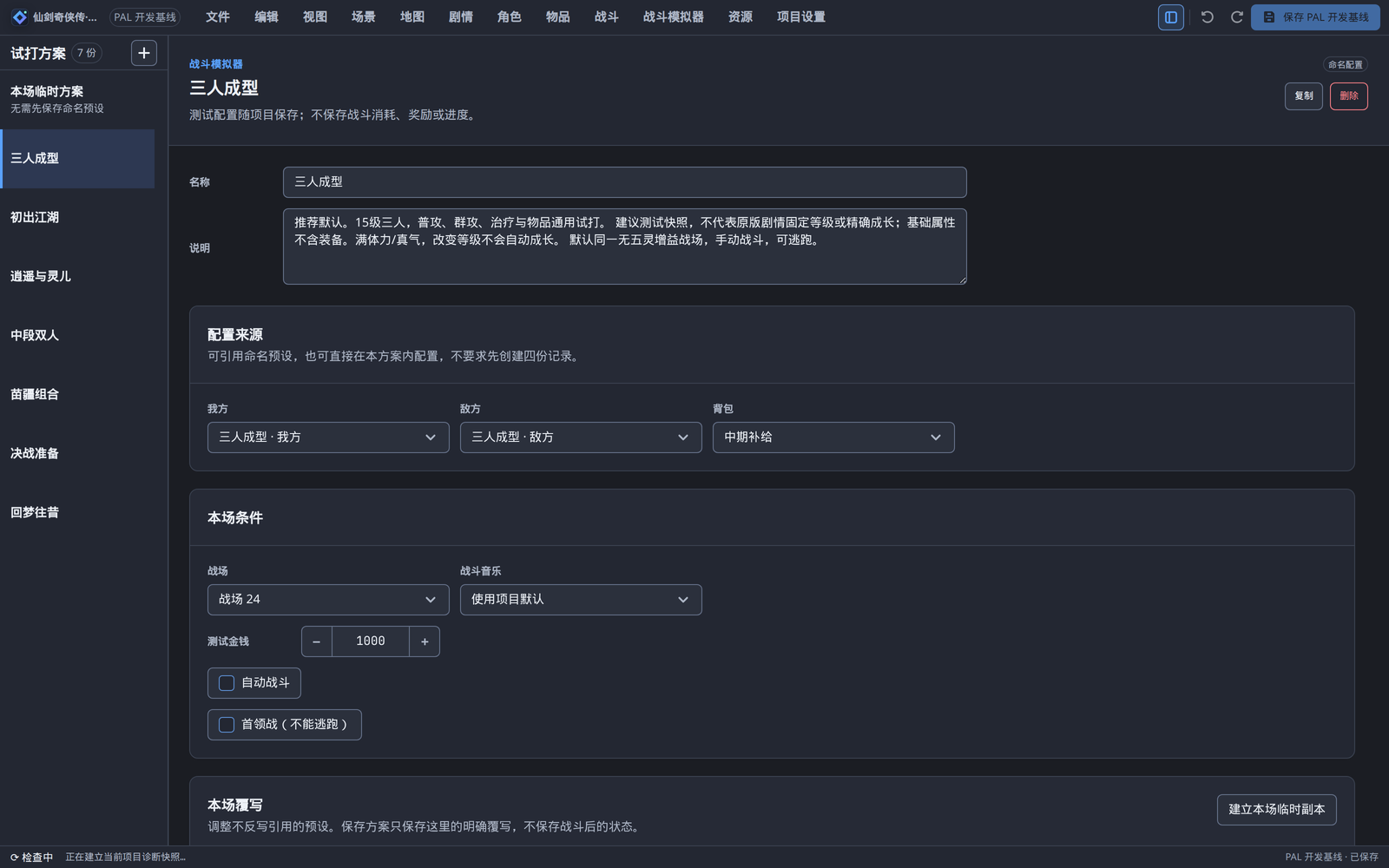Enable 首领战（不能逃跑）checkbox
Image resolution: width=1389 pixels, height=868 pixels.
227,725
